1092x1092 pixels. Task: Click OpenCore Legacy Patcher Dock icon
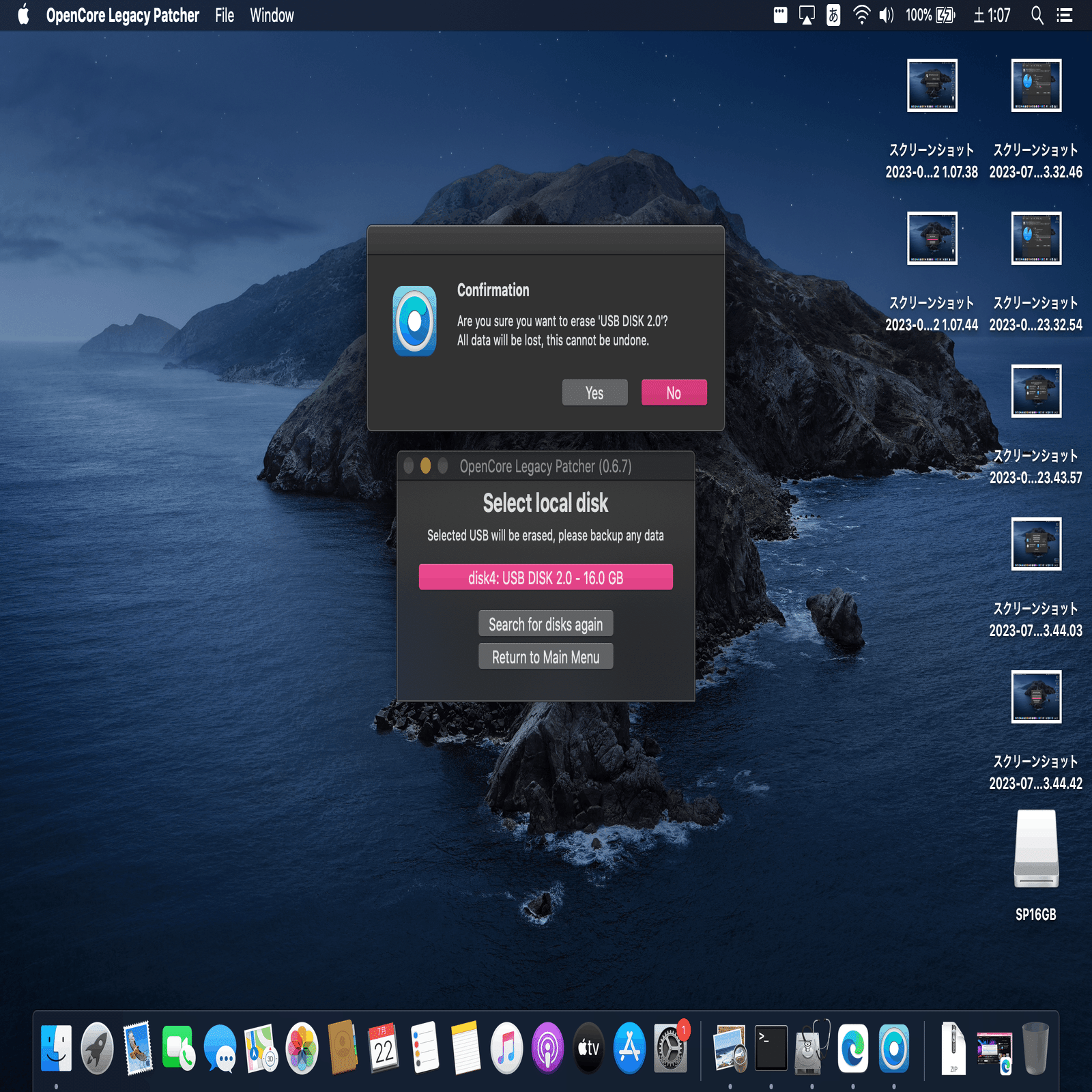894,1048
